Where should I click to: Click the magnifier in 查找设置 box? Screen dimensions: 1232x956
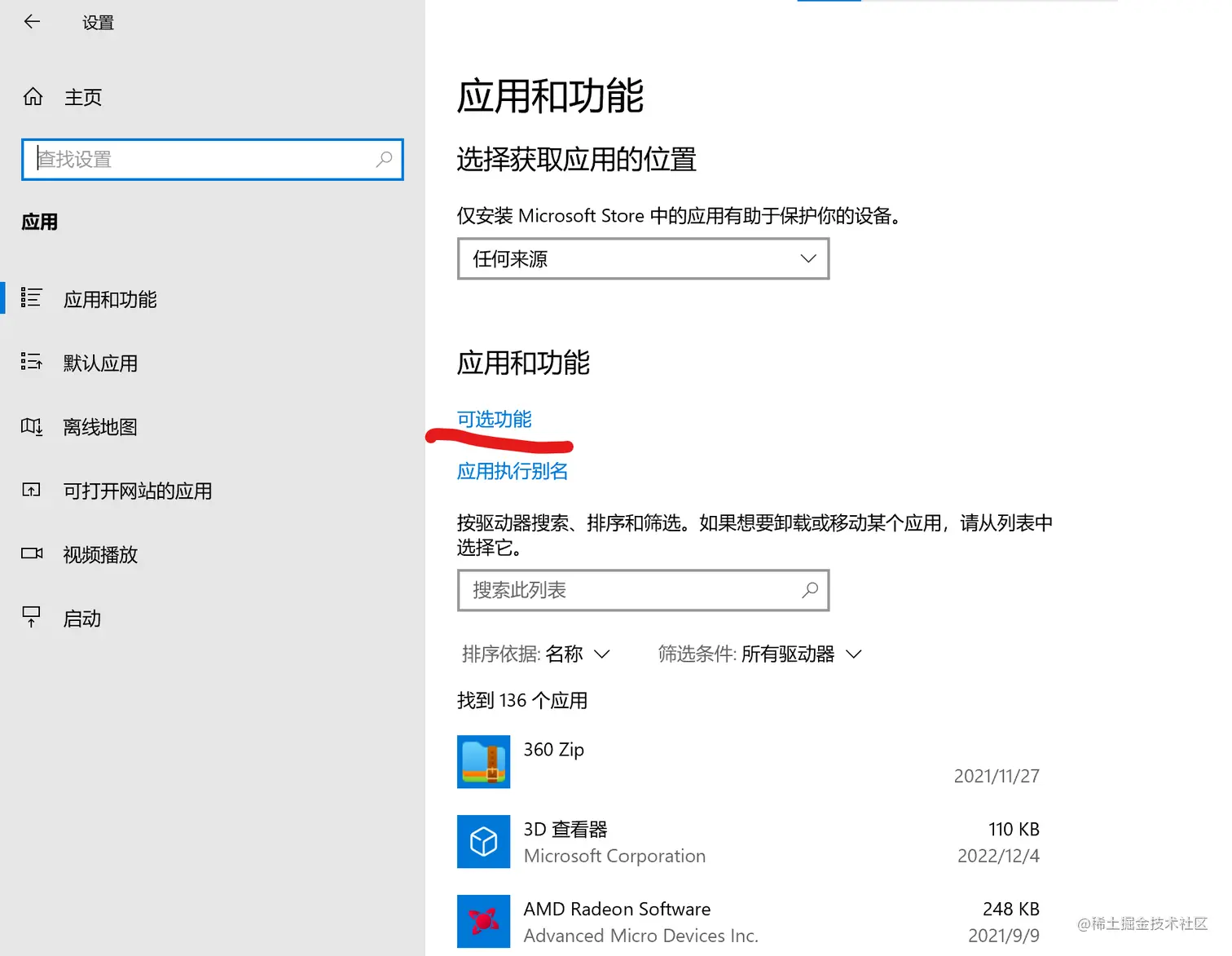[383, 160]
